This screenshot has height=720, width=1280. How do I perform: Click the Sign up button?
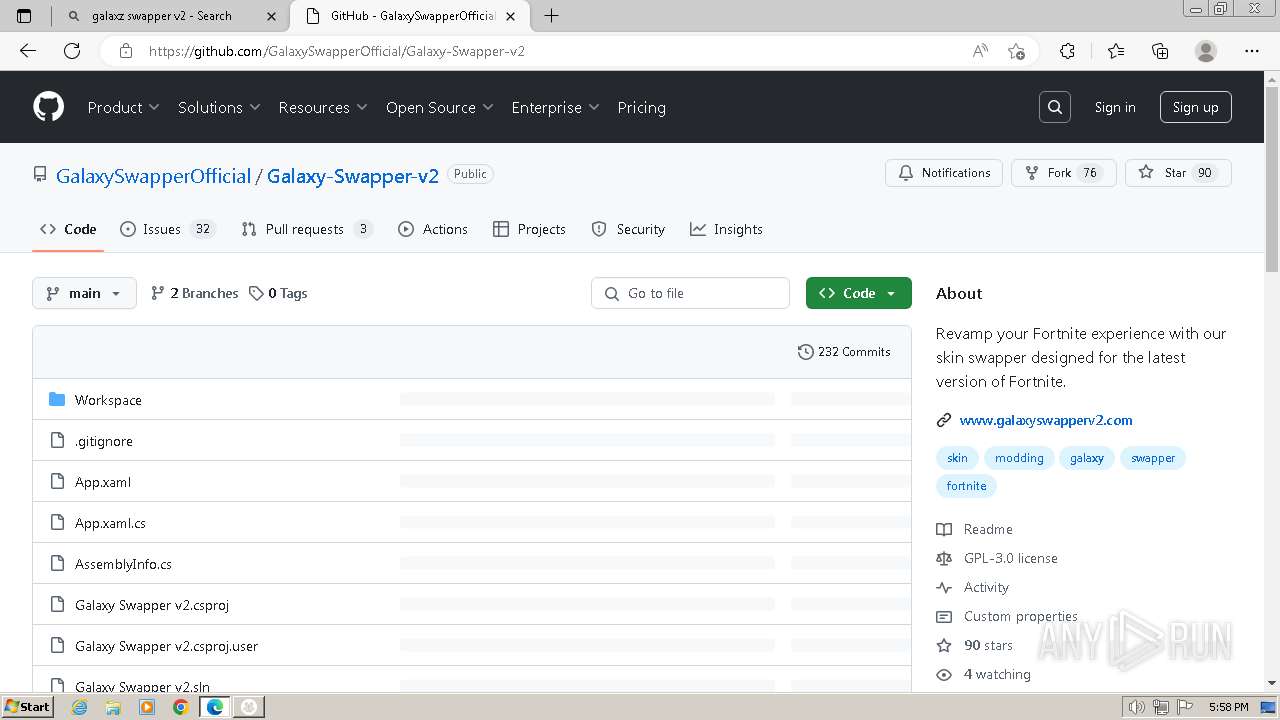click(x=1195, y=107)
